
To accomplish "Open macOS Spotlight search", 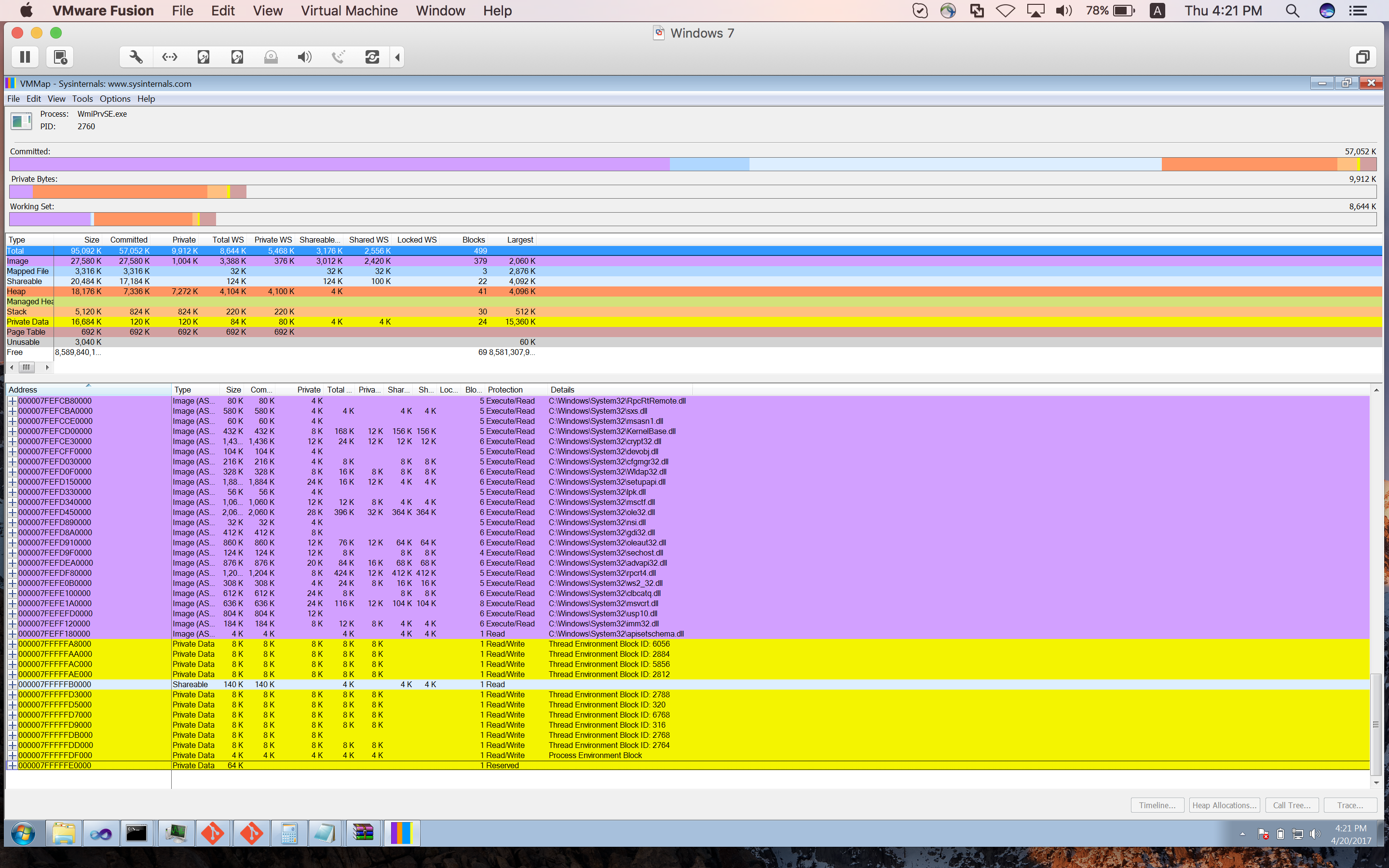I will [1292, 11].
